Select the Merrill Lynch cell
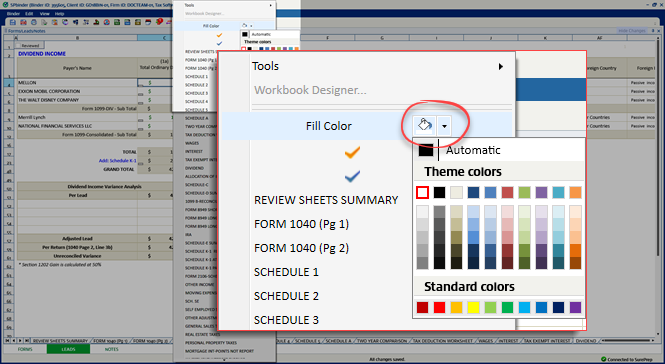 [x=77, y=117]
